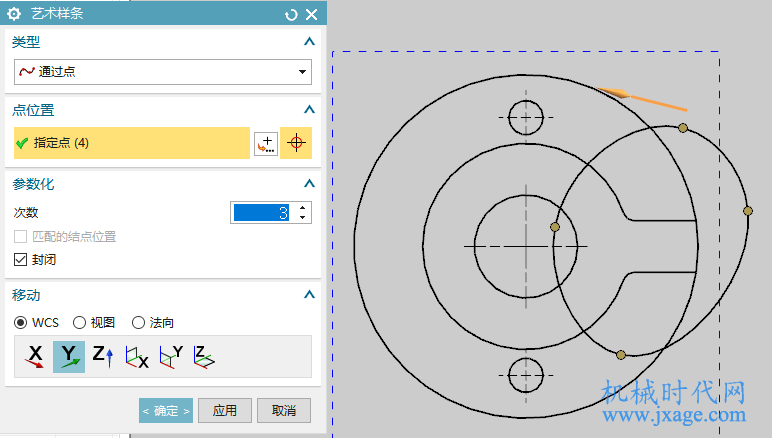Select the WCS radio button

click(x=21, y=323)
